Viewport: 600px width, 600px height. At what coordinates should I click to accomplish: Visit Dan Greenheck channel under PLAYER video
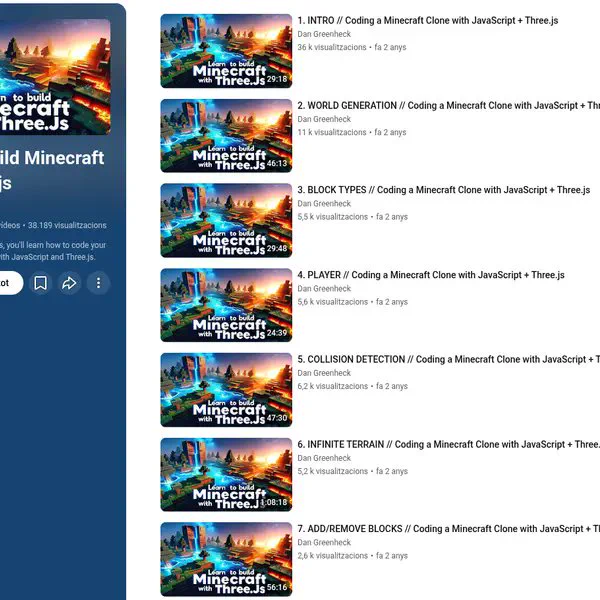point(324,289)
